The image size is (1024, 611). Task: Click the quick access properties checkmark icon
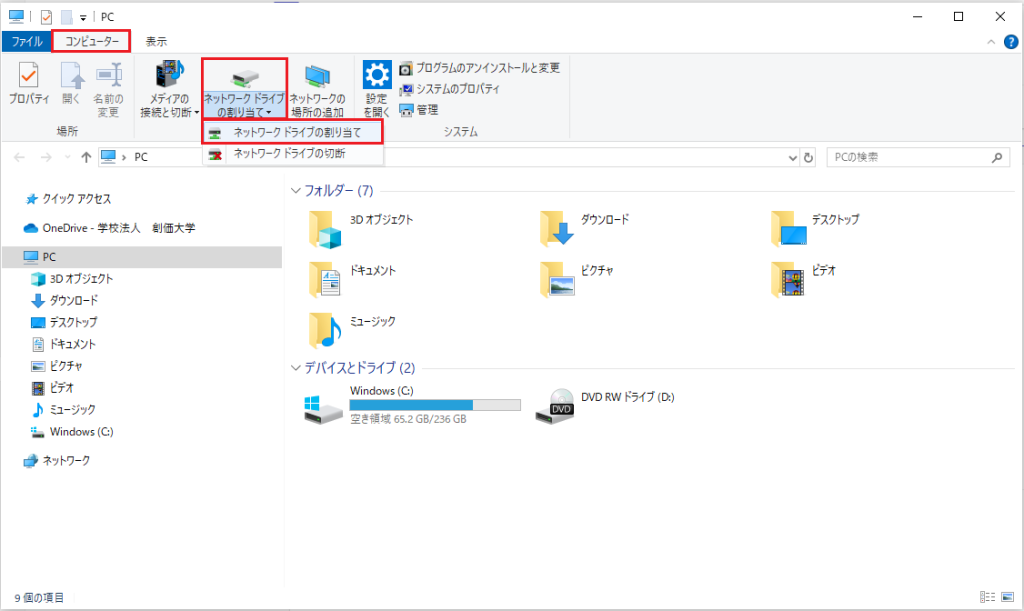pyautogui.click(x=46, y=17)
